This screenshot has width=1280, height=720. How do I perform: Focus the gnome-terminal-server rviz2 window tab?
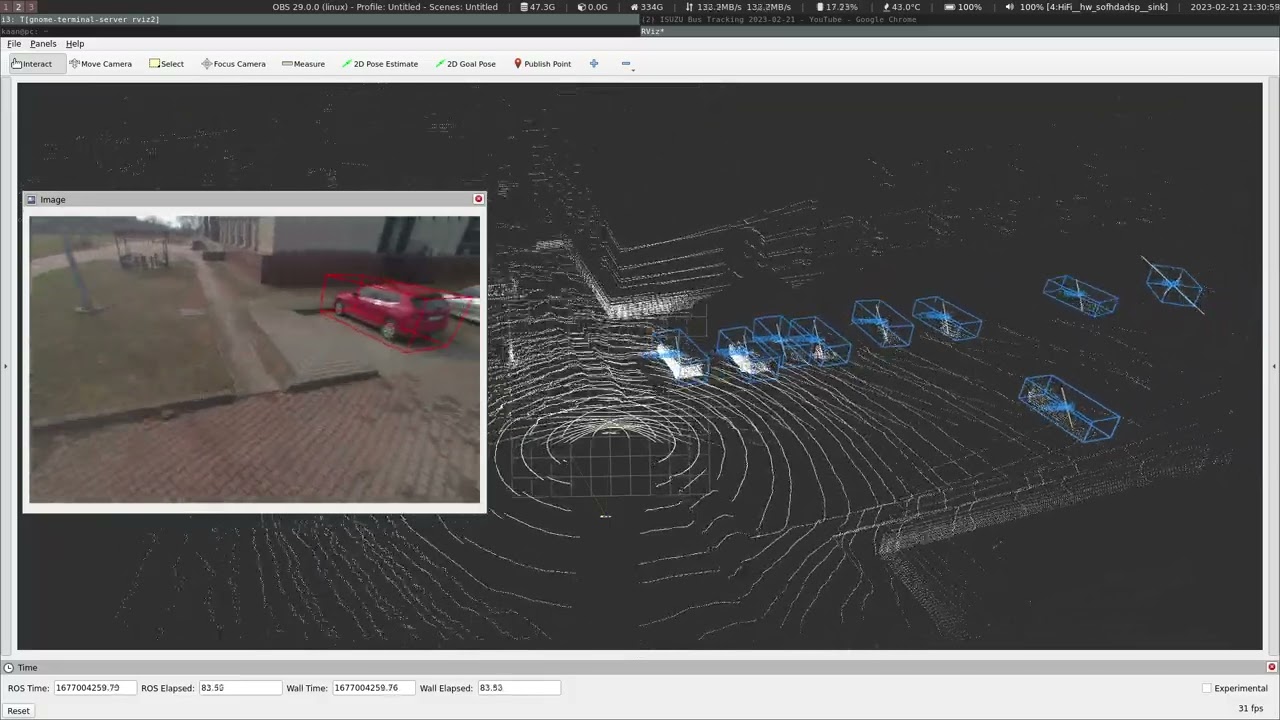320,19
